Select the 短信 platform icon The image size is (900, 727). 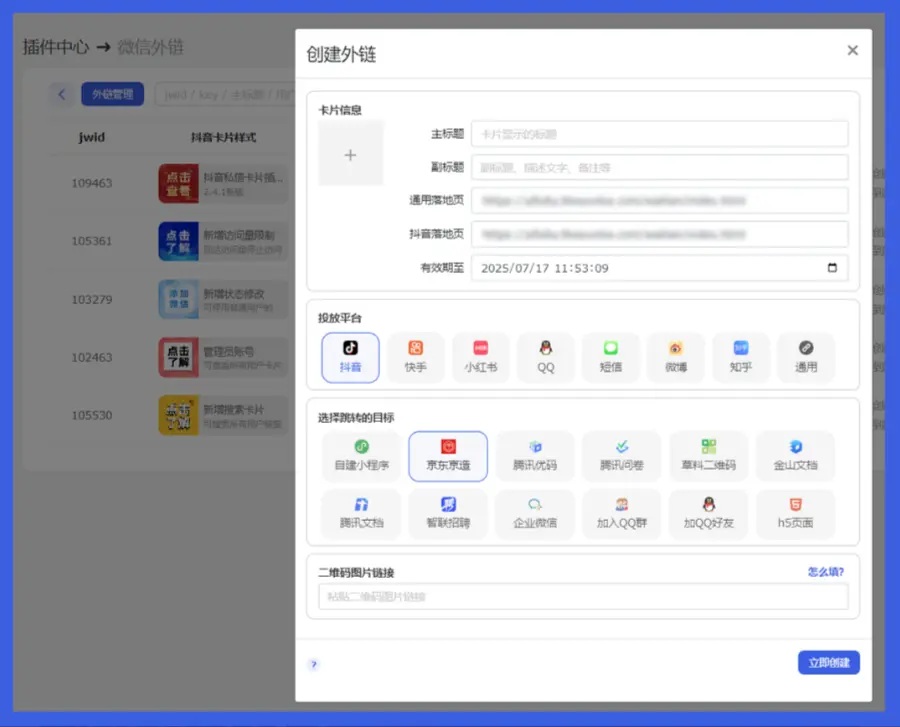[611, 357]
